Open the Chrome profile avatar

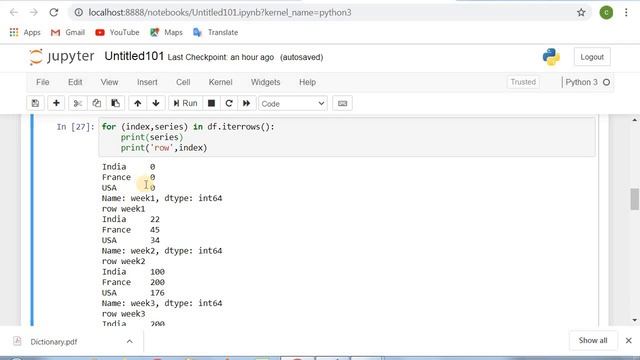[x=606, y=13]
